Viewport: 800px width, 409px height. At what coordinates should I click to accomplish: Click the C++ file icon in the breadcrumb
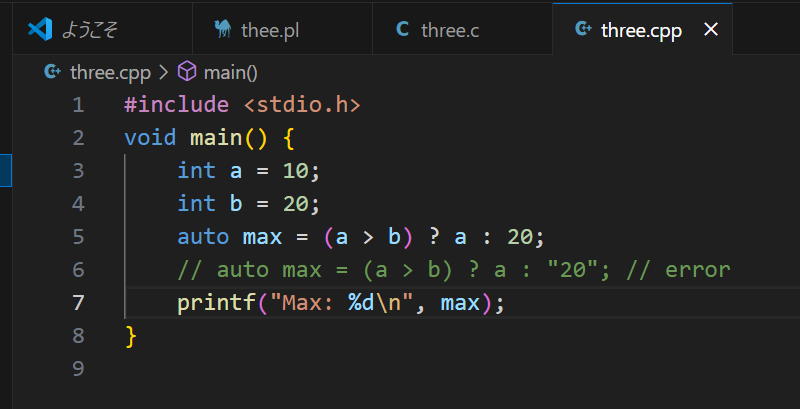tap(52, 71)
